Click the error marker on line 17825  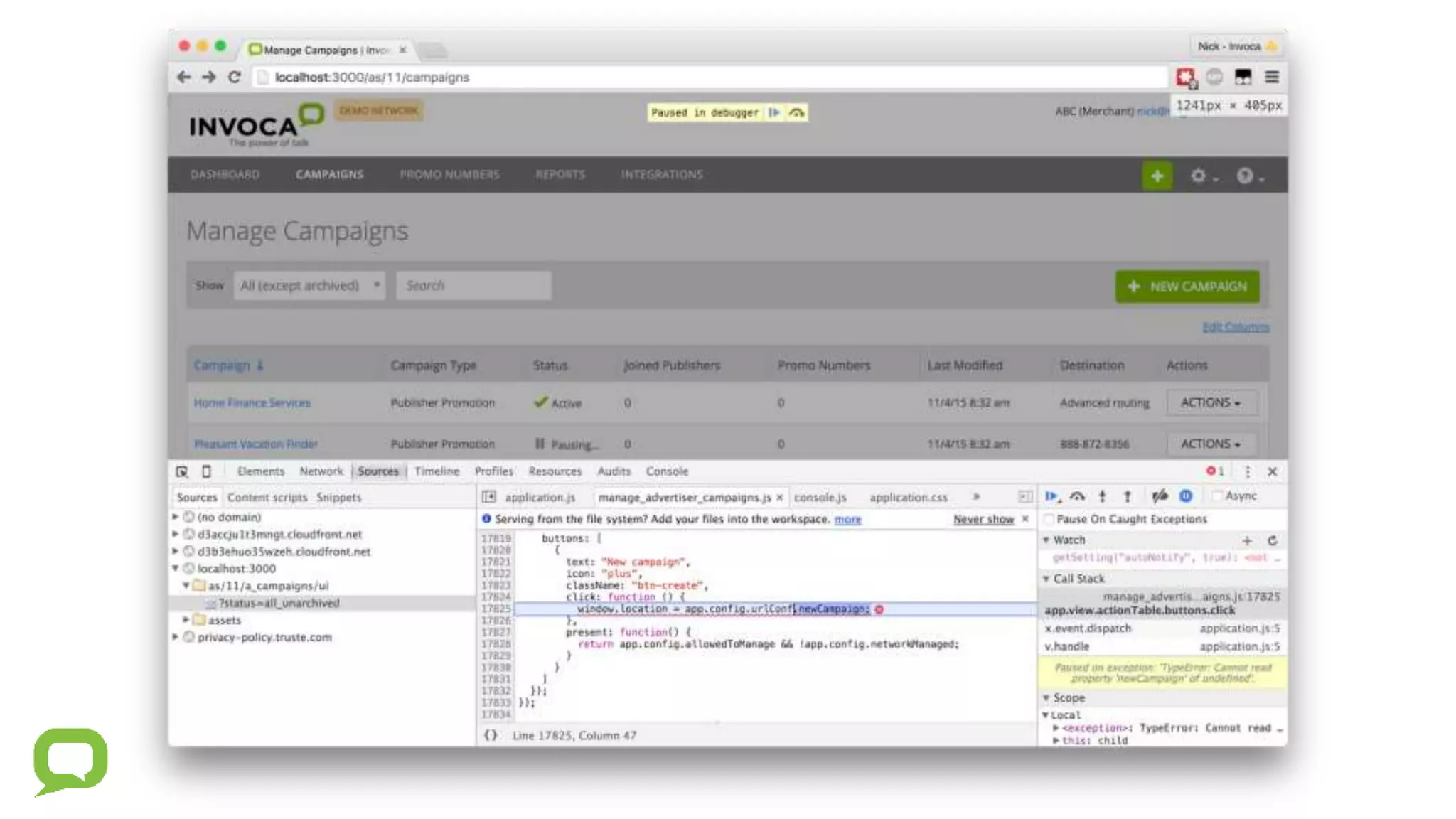click(879, 609)
